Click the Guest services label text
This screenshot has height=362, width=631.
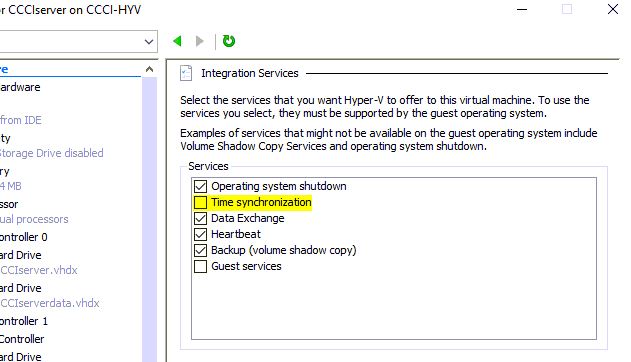[x=246, y=266]
